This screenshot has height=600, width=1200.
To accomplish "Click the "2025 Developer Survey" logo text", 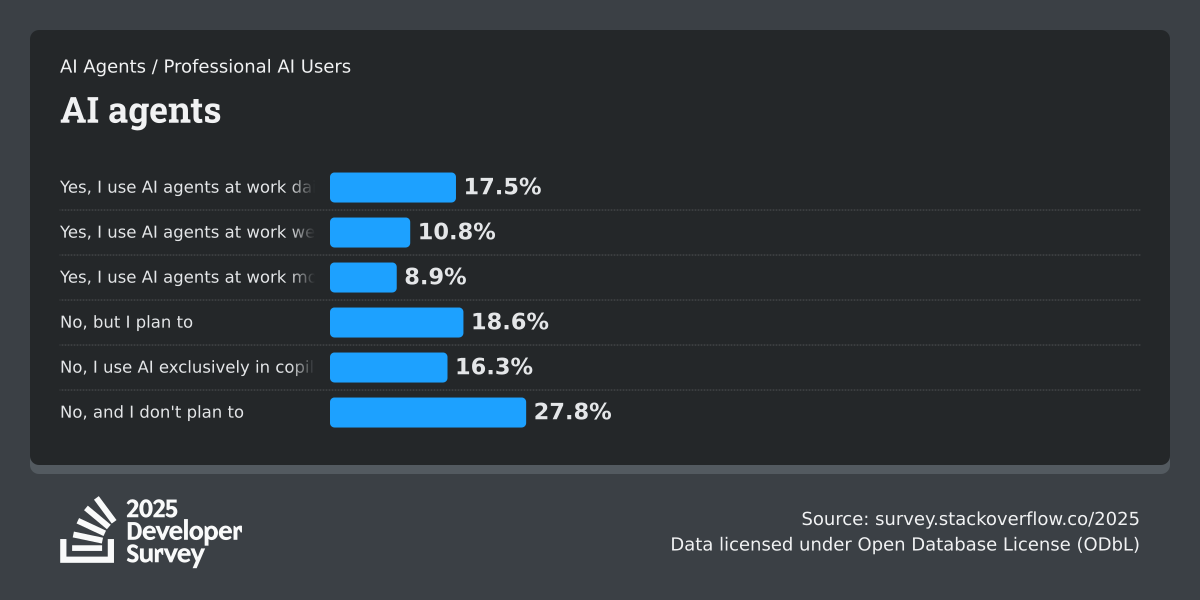I will click(x=184, y=532).
